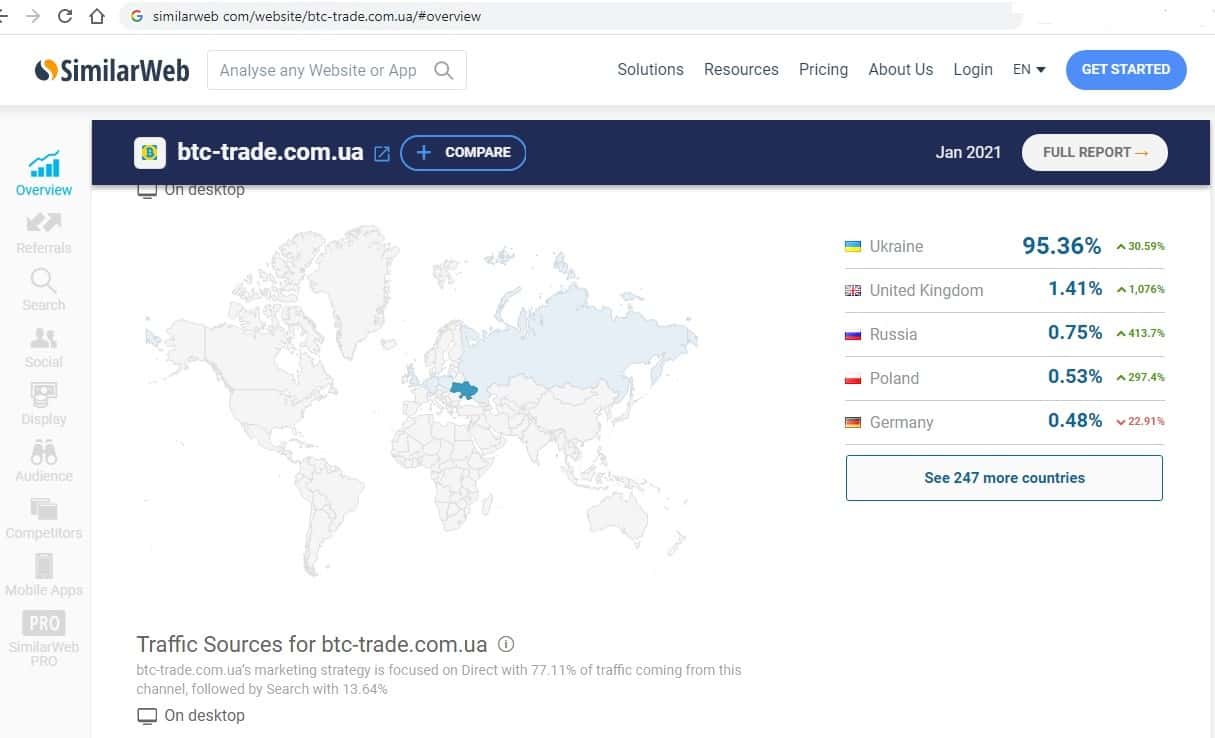
Task: Click the Jan 2021 date label
Action: pos(968,152)
